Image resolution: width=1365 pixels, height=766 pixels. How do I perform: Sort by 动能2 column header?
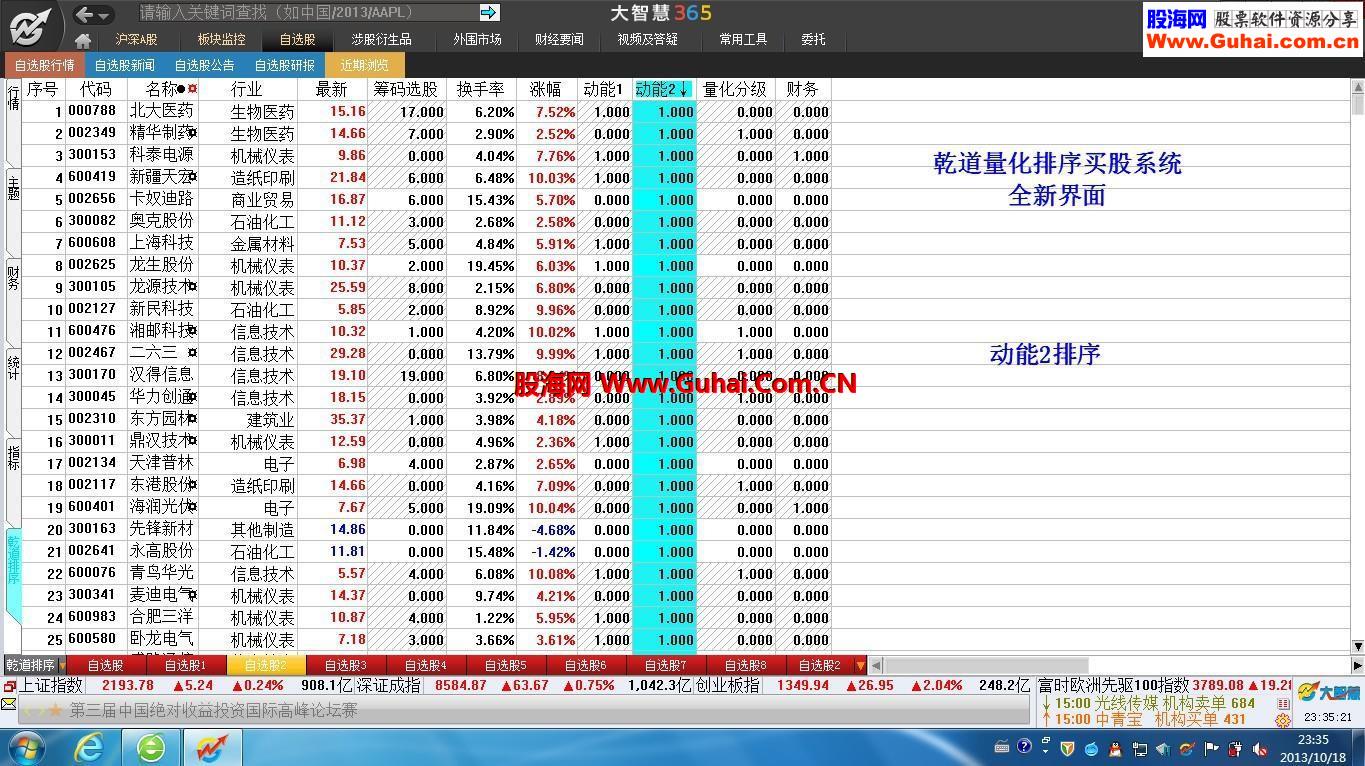(664, 89)
